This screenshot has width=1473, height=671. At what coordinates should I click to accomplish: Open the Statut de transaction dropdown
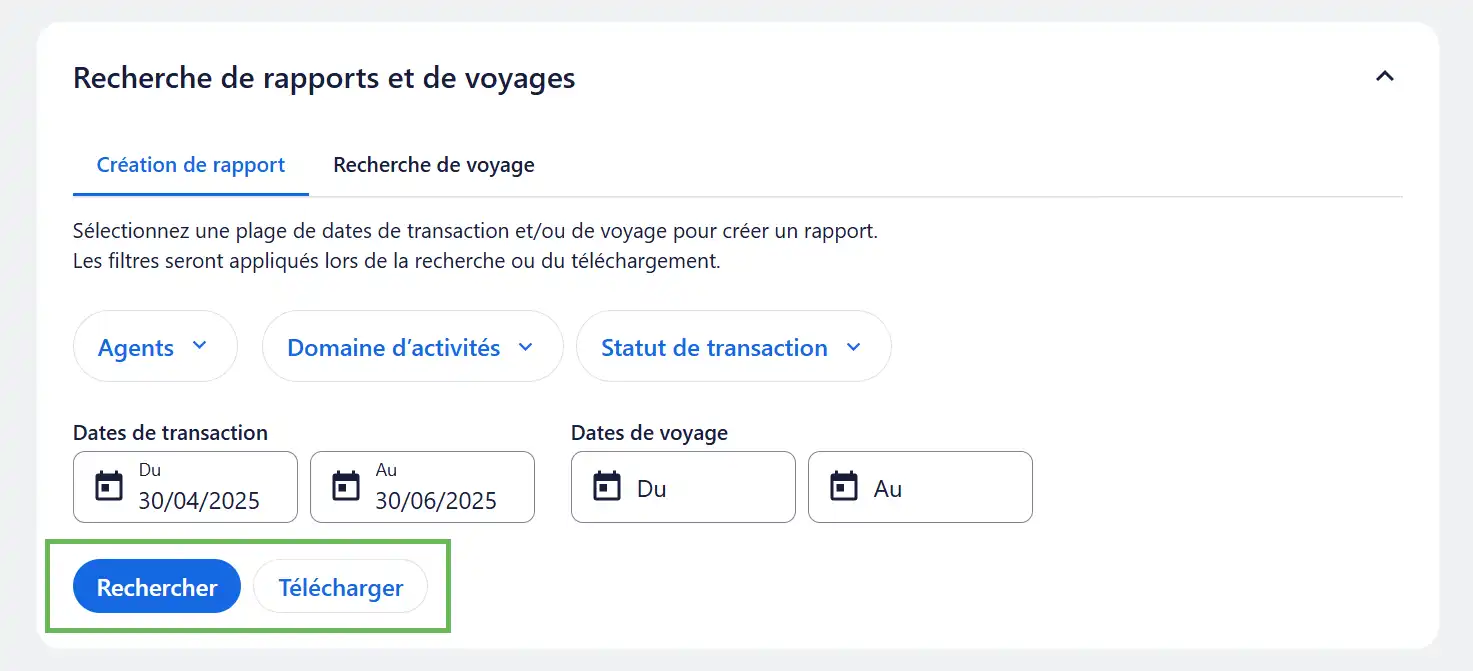(x=714, y=347)
